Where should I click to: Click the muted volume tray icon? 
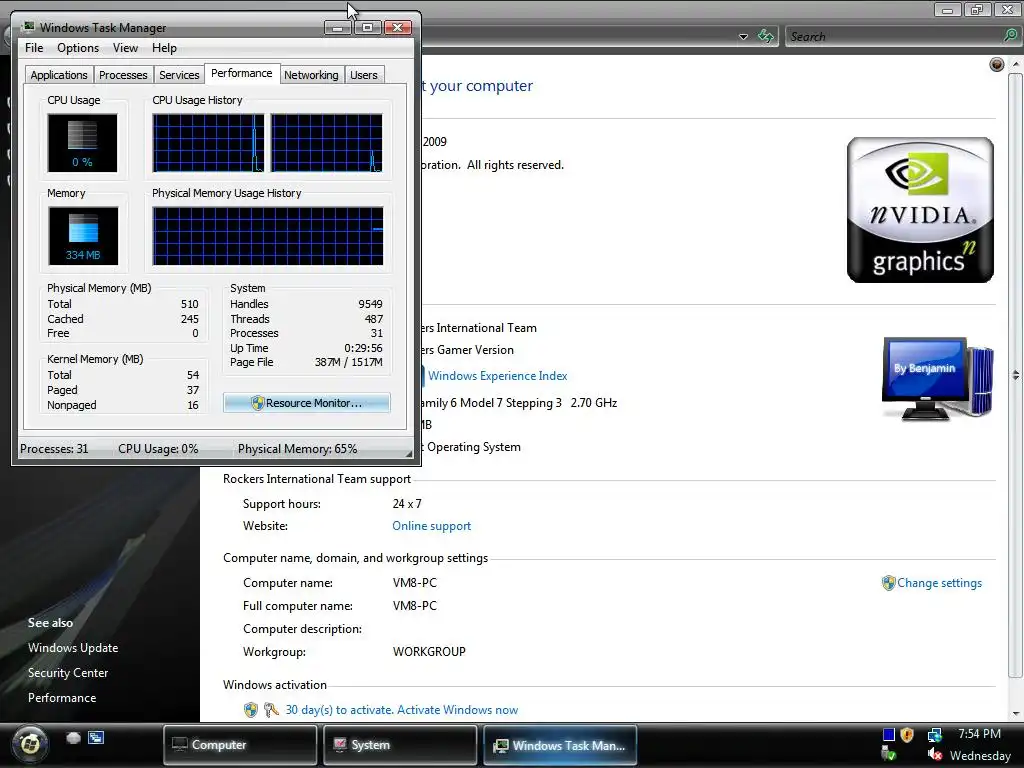point(935,756)
